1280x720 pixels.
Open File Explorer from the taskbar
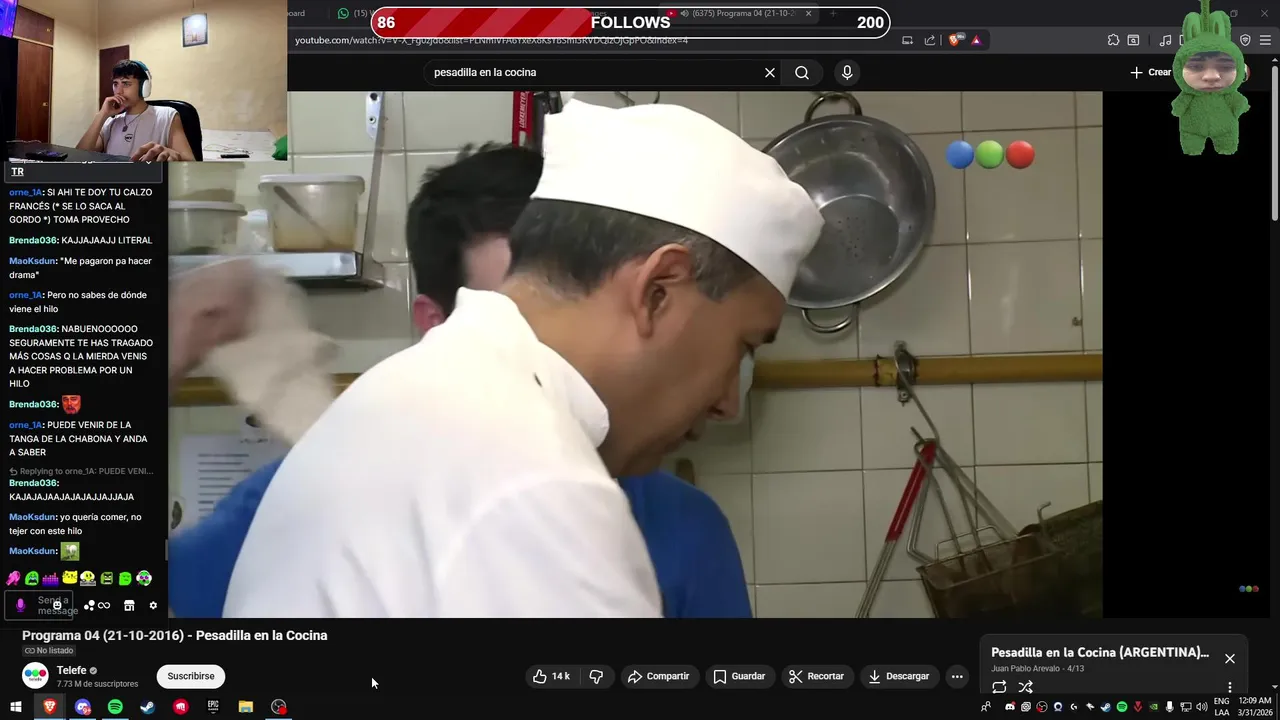246,707
